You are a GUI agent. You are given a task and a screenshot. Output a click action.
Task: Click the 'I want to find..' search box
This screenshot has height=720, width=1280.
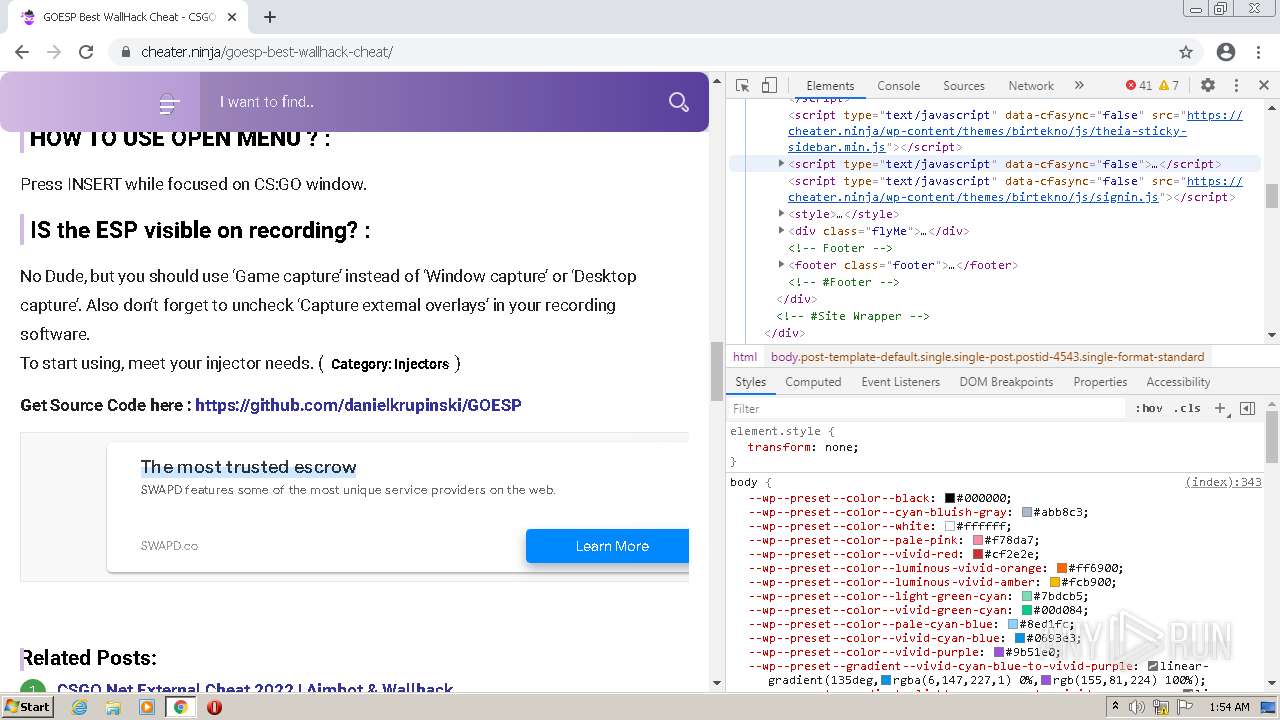click(x=434, y=102)
